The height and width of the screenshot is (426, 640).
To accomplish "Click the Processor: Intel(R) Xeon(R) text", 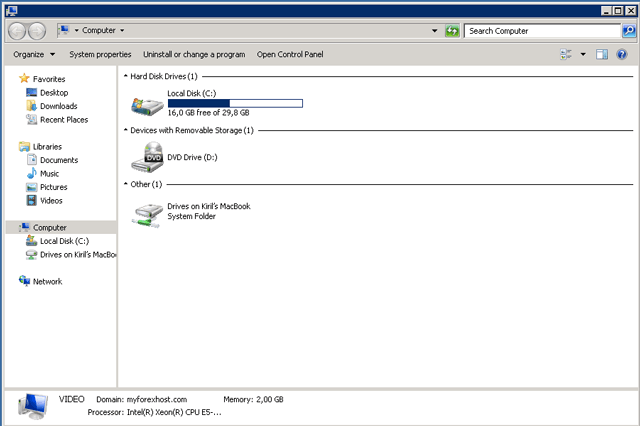I will click(155, 412).
